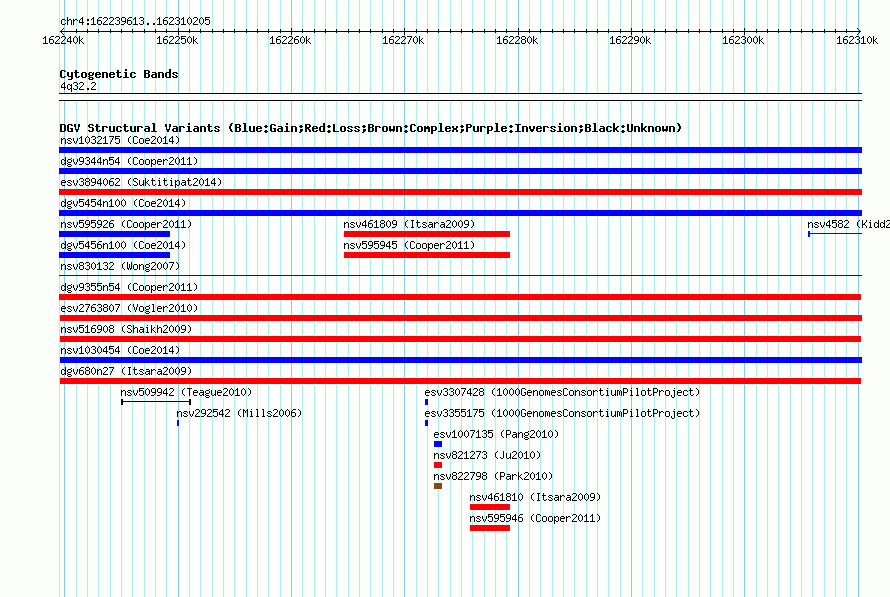
Task: Click the nsv822798 (Park2010) label
Action: click(493, 476)
